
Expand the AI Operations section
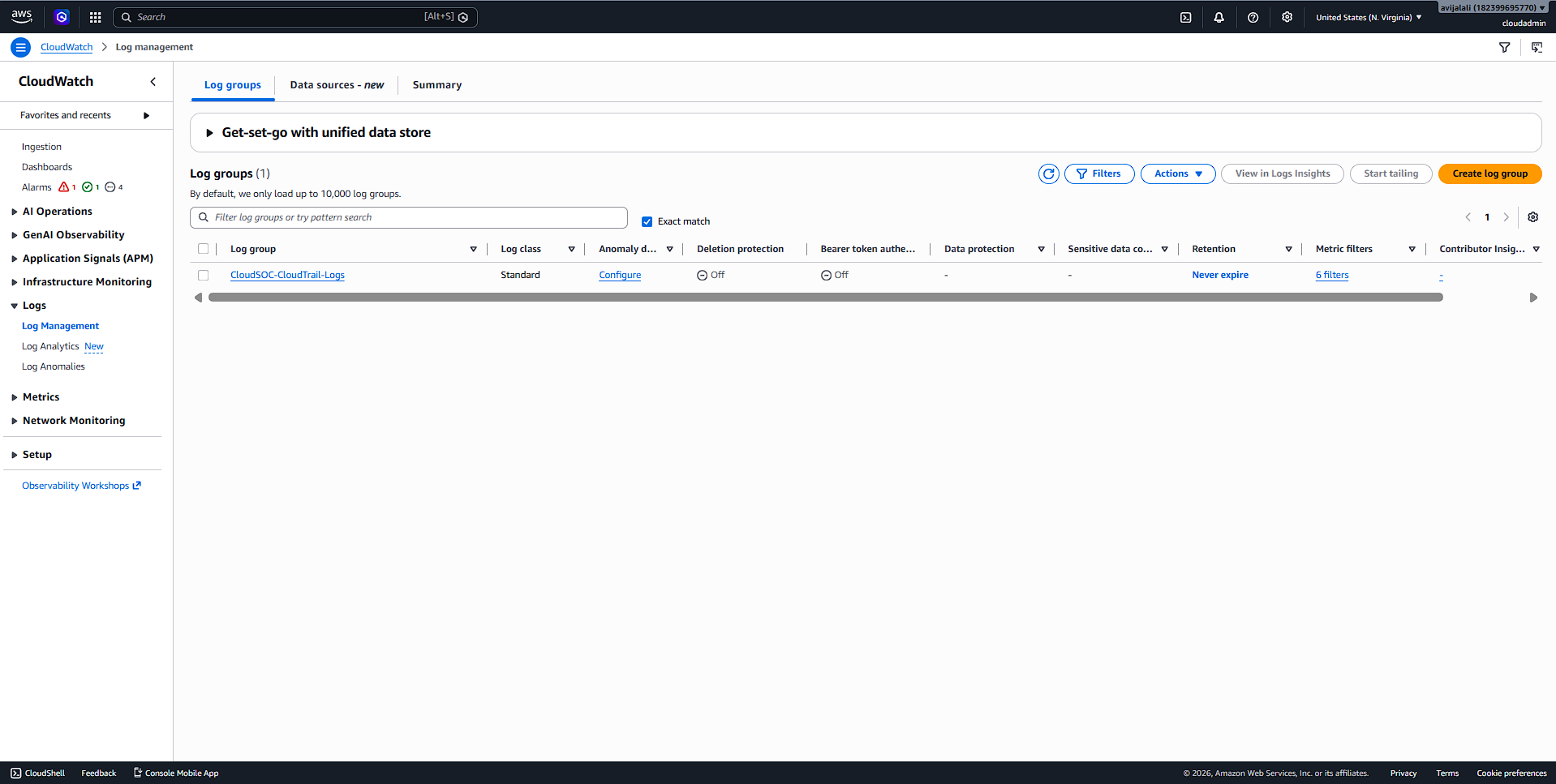15,212
